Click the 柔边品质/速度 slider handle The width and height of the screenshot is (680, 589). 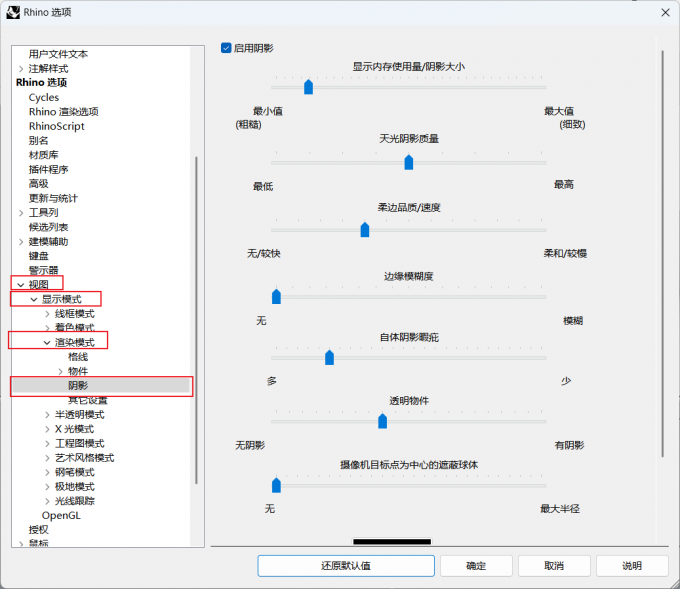[365, 230]
